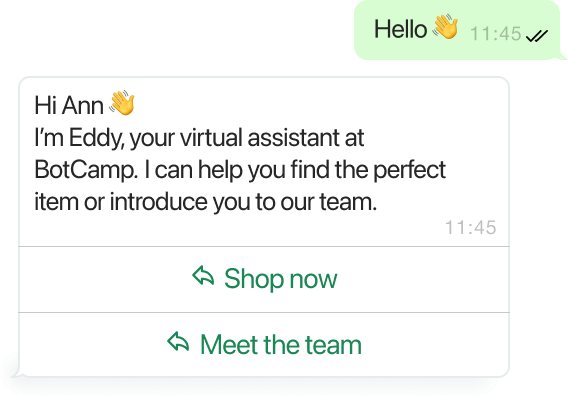Click the bubble tail of the bot message

pos(15,374)
